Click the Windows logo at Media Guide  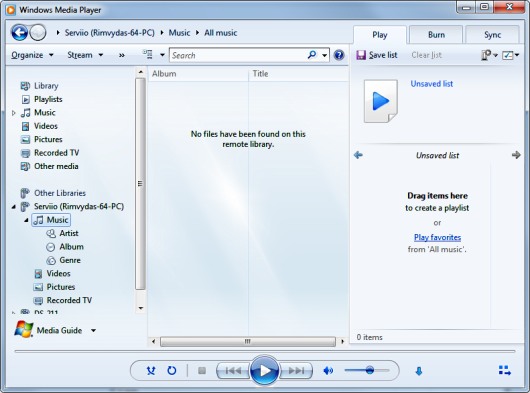point(24,329)
